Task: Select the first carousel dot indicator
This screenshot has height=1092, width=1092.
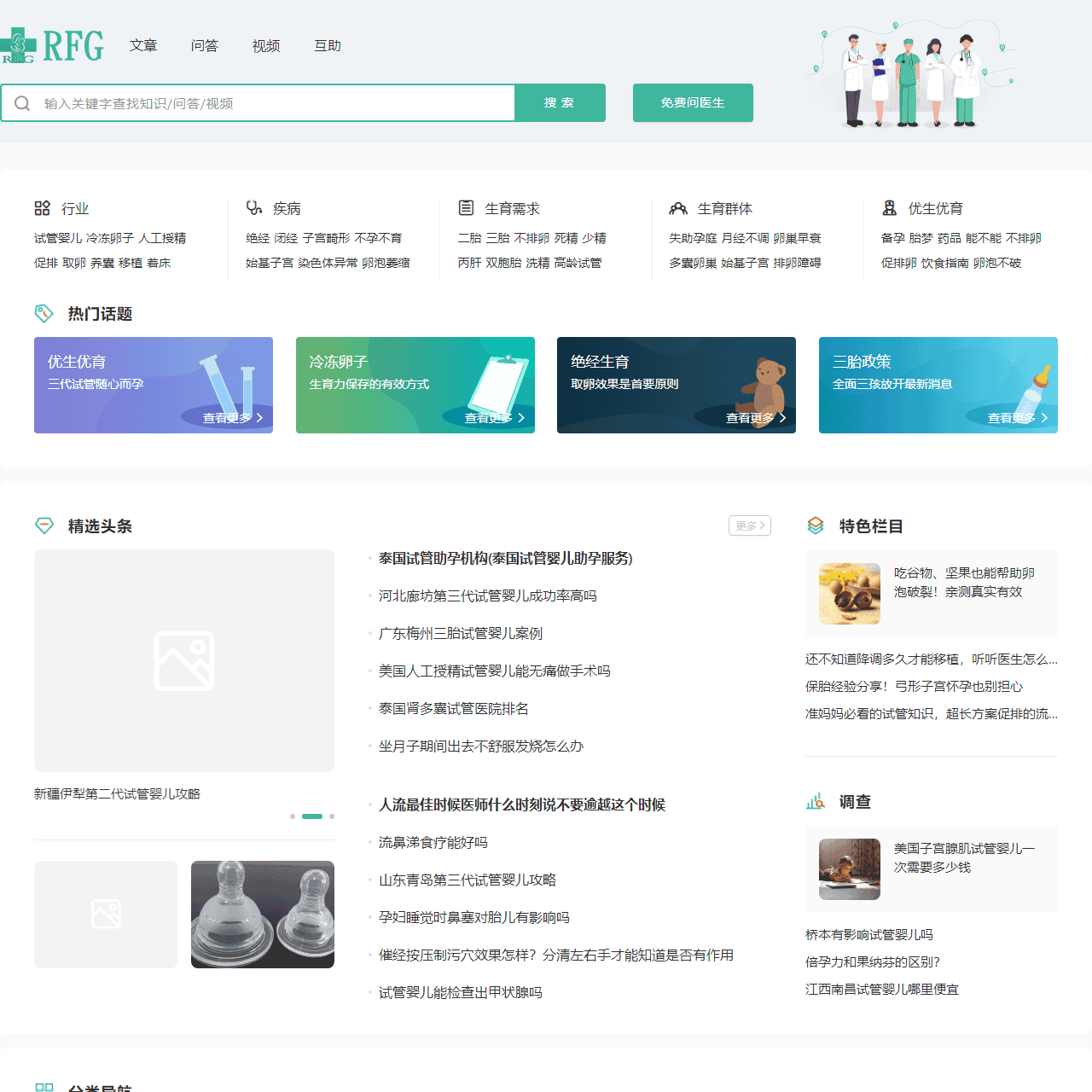Action: point(293,816)
